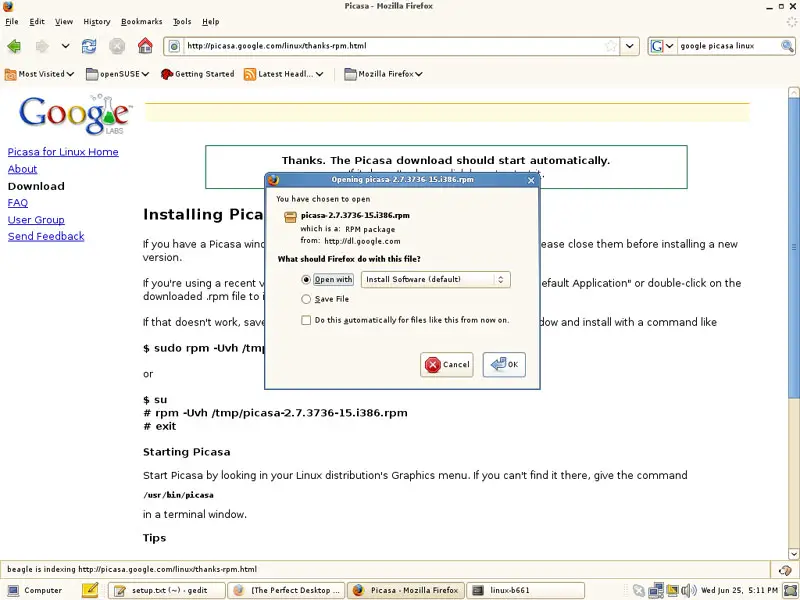Switch to the linux-b661 terminal window
Viewport: 800px width, 600px height.
pos(526,590)
